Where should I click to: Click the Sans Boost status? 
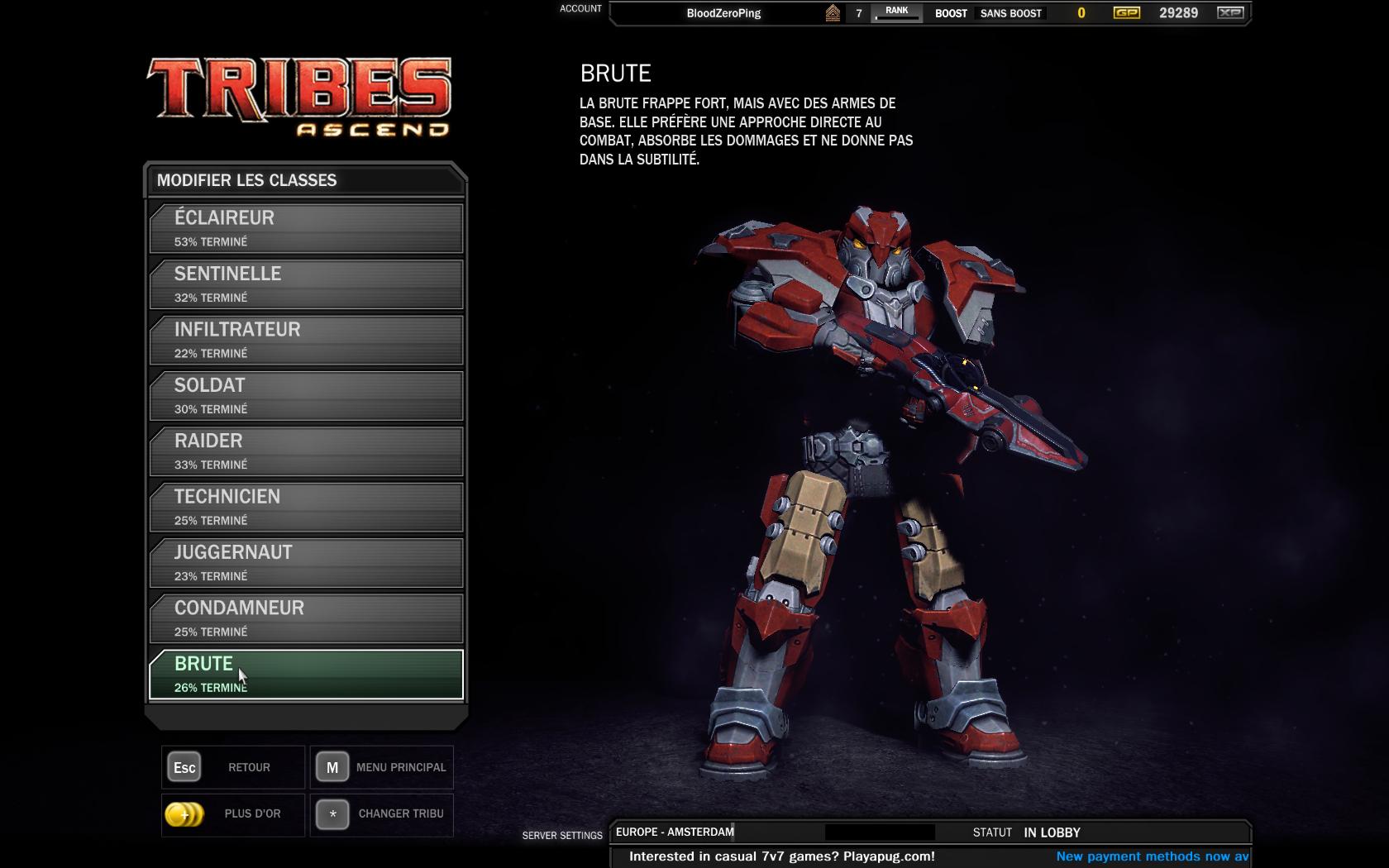(1010, 13)
